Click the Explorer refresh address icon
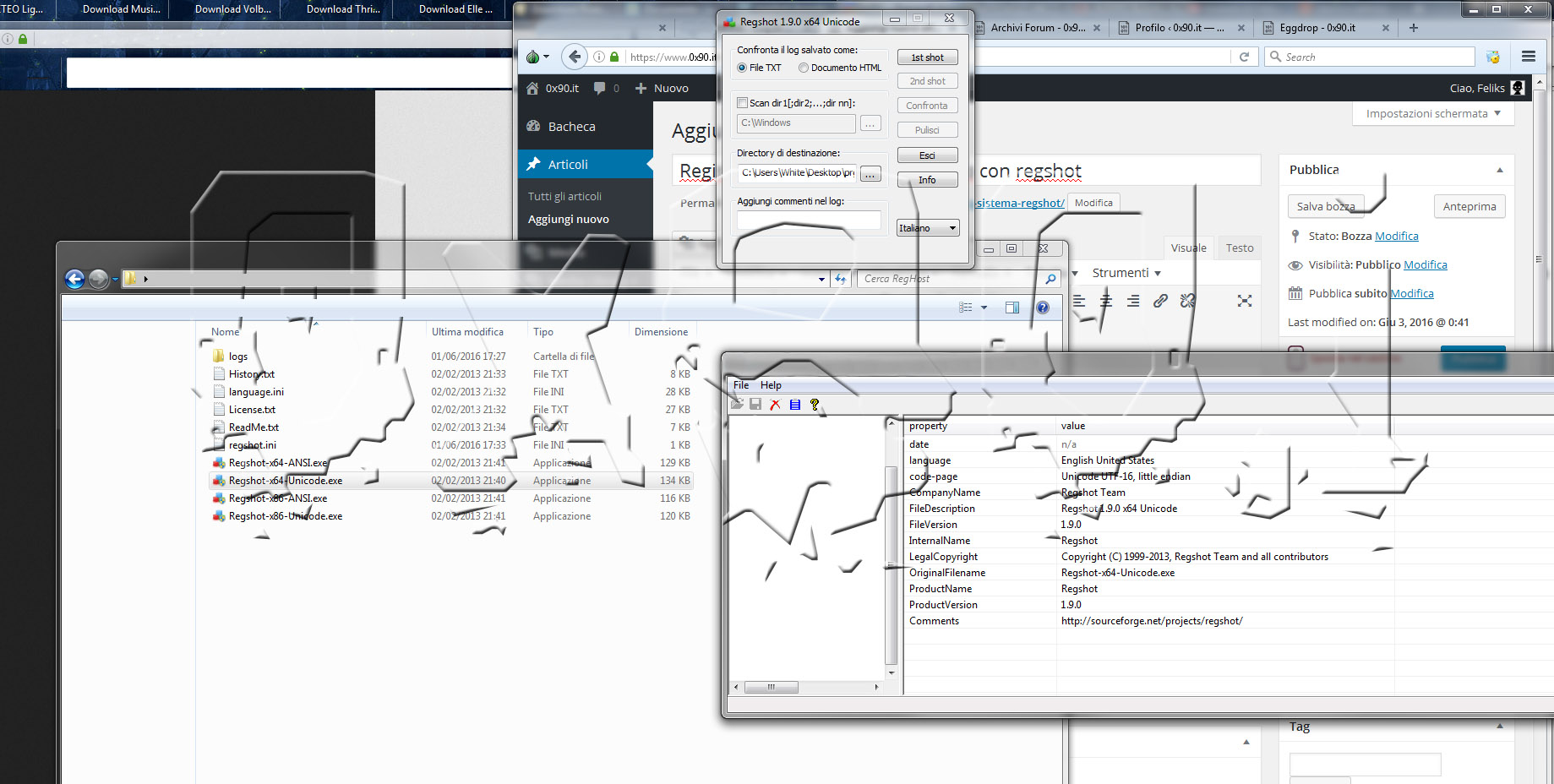This screenshot has height=784, width=1554. 840,279
